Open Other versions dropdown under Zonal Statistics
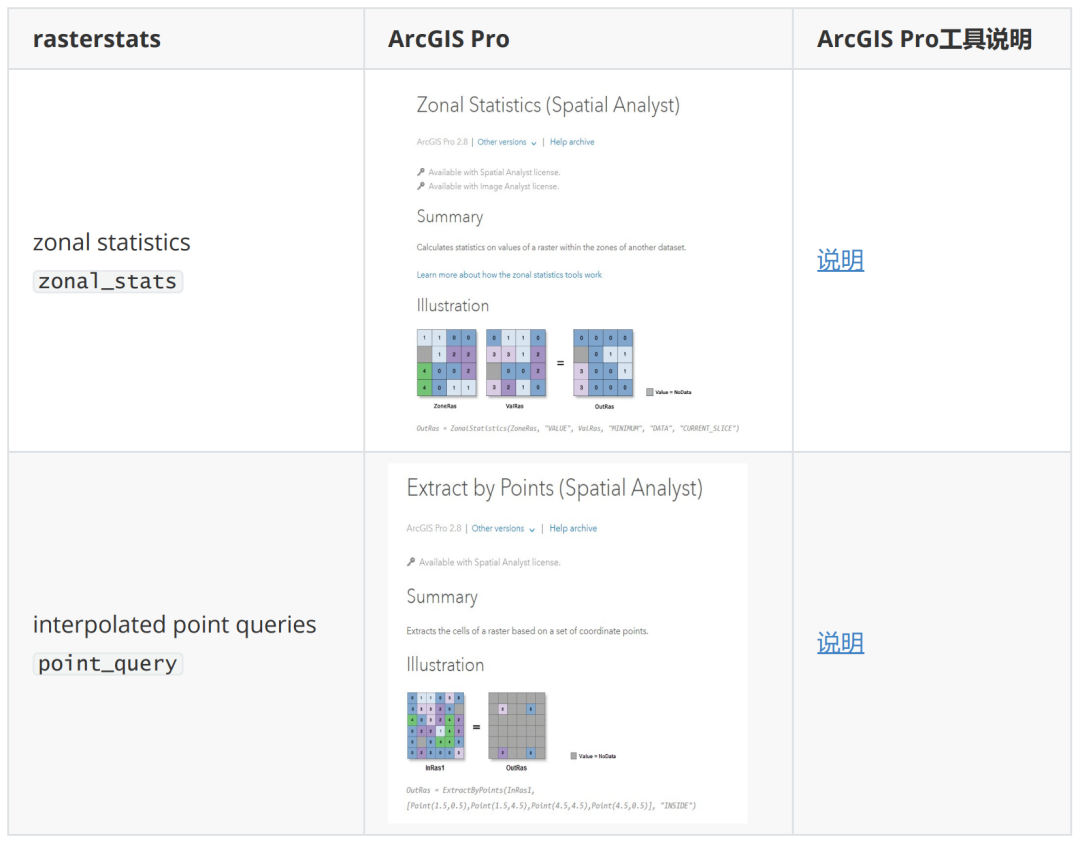This screenshot has width=1080, height=843. pos(507,143)
